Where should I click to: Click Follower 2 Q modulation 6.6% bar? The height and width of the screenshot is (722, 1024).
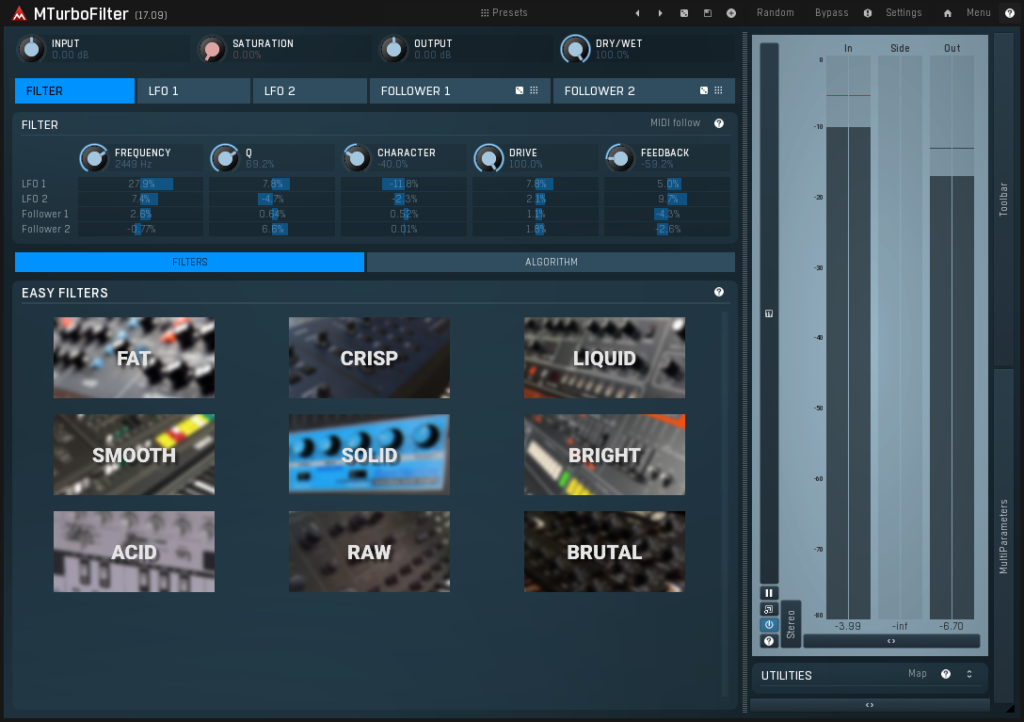coord(272,229)
